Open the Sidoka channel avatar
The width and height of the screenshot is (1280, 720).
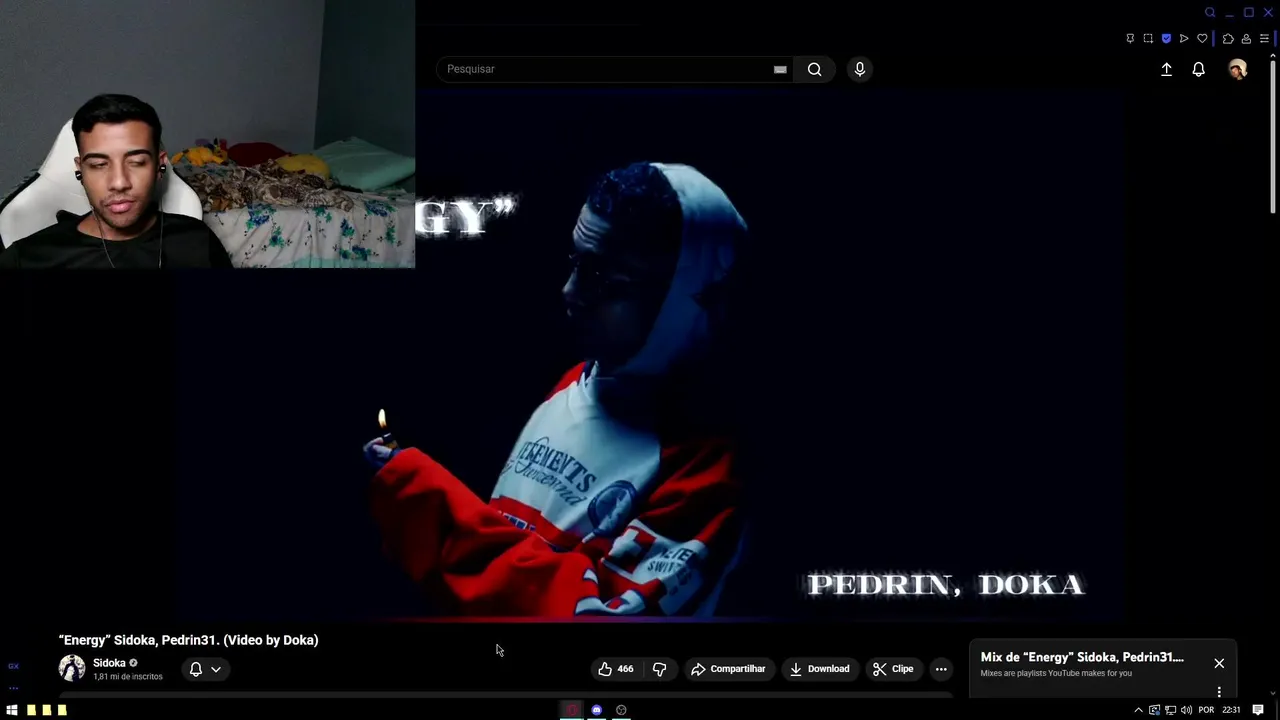pos(72,668)
